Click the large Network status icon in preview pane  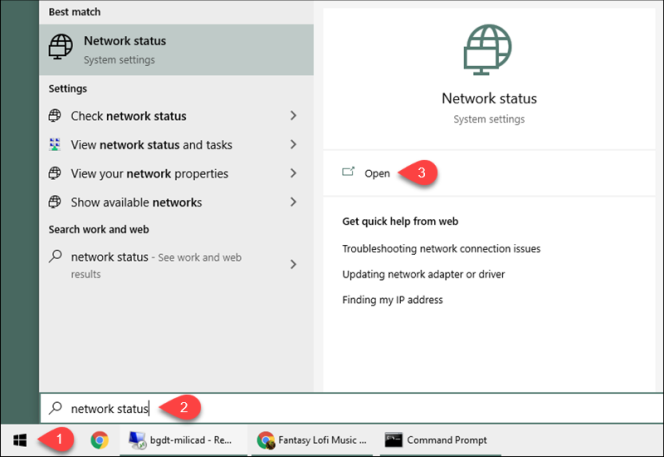(x=489, y=51)
